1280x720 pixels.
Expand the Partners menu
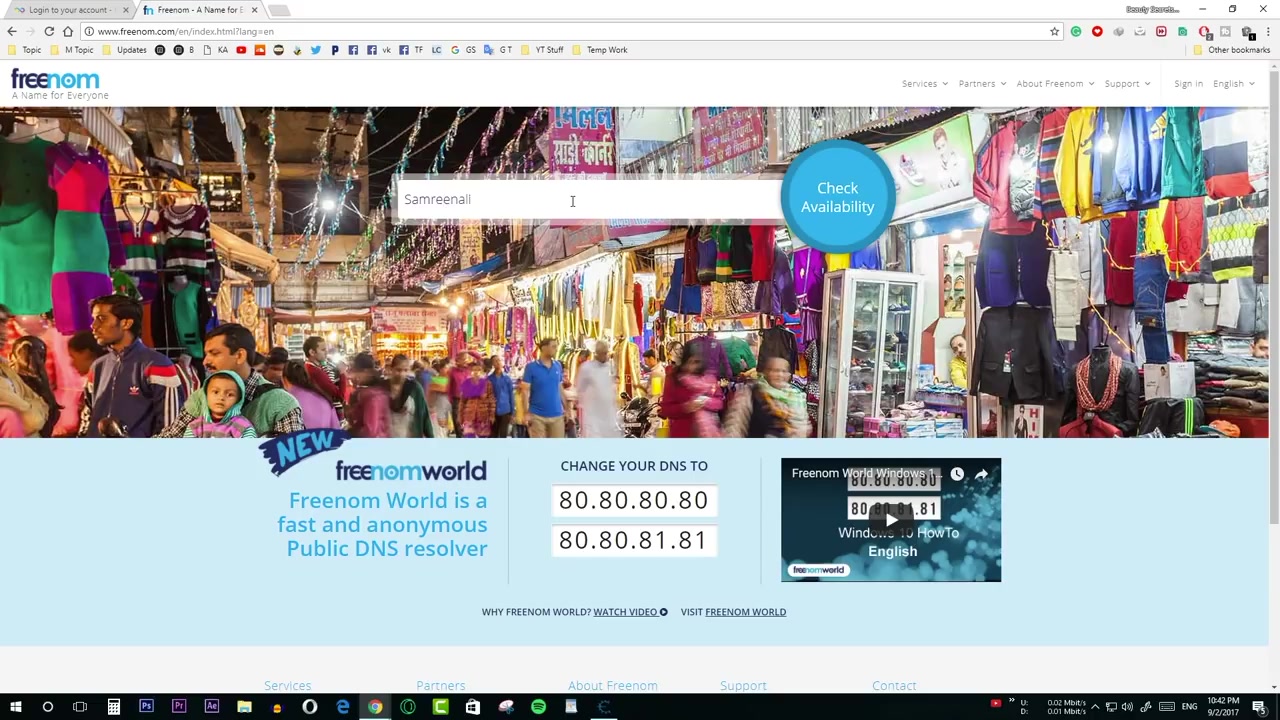coord(982,84)
